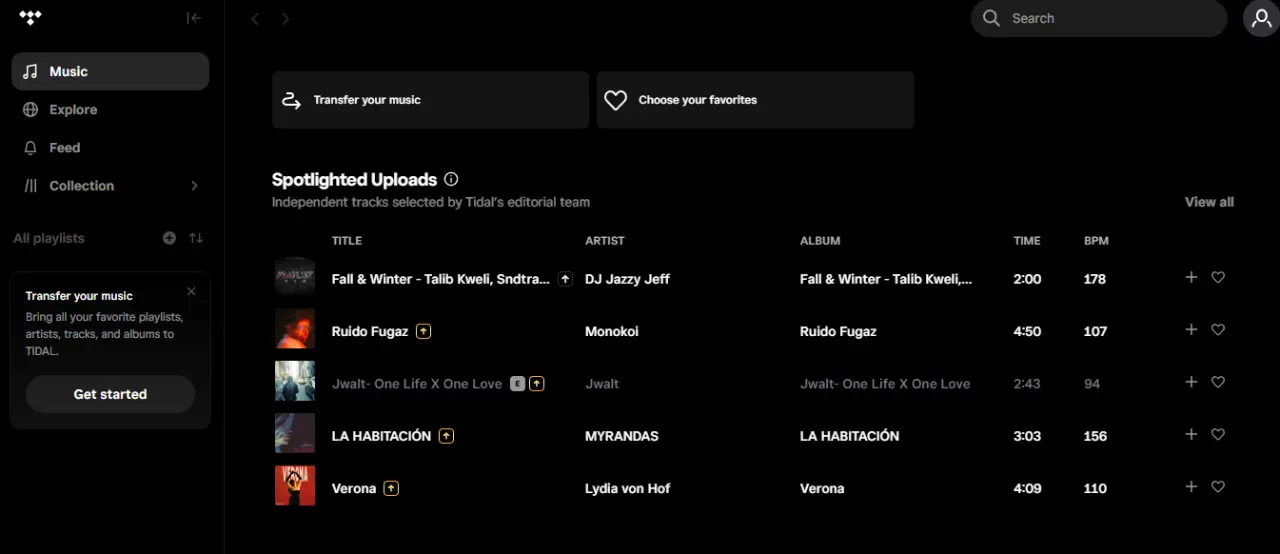Screen dimensions: 1280x554
Task: Open the Feed section
Action: [x=110, y=147]
